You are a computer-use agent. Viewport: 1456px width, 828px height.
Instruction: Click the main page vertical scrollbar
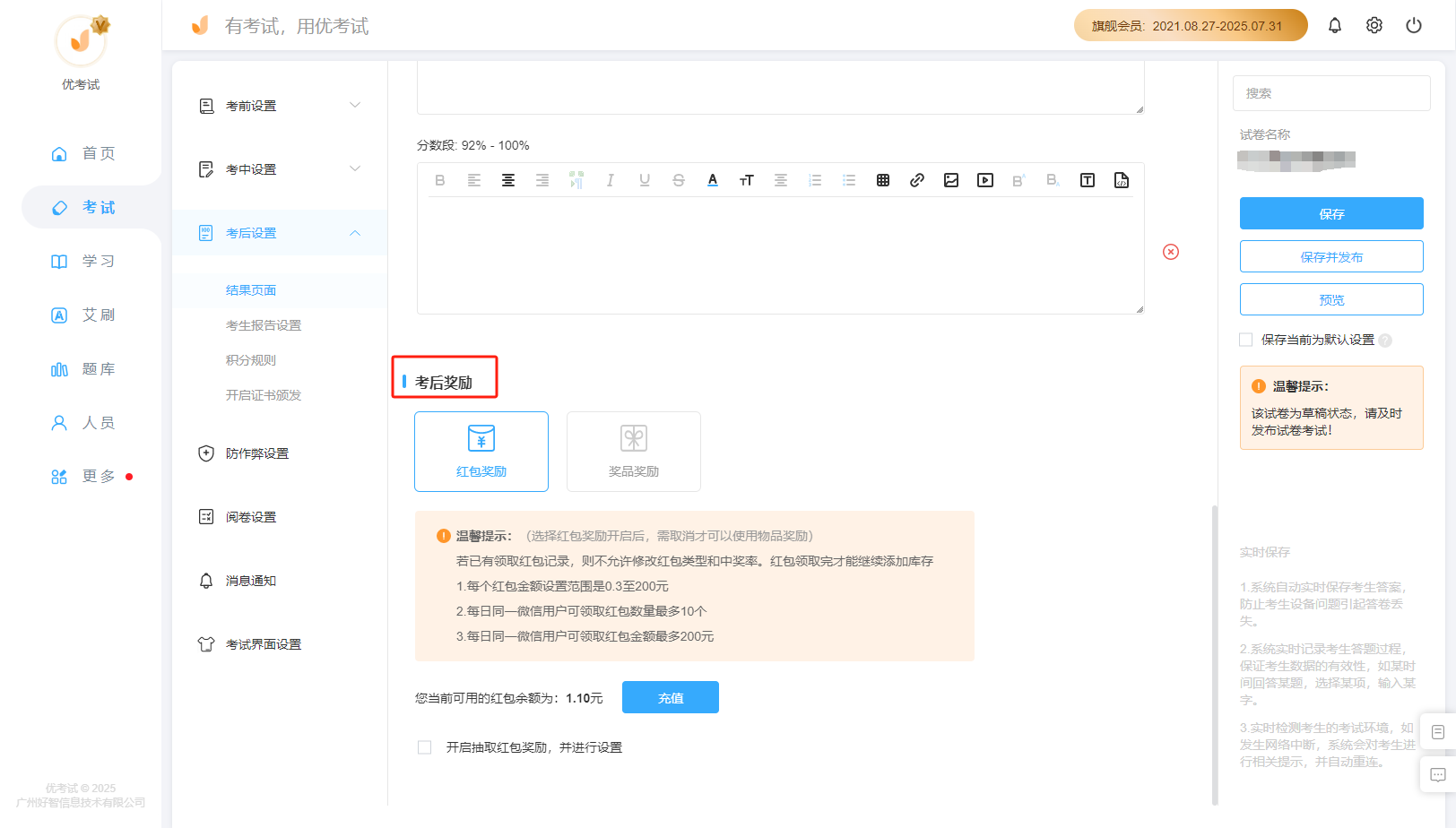click(x=1215, y=654)
